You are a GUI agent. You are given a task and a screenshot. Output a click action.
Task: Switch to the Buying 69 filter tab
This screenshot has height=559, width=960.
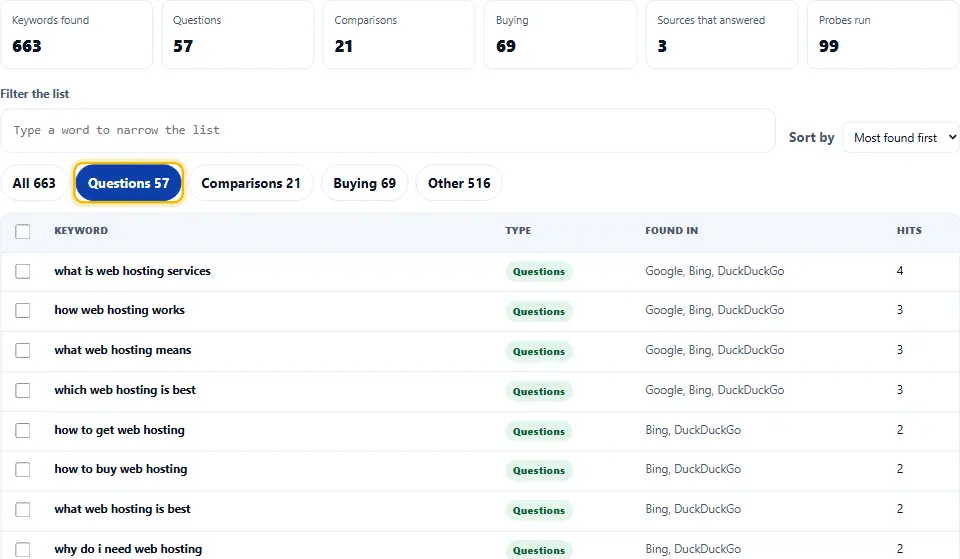(364, 183)
